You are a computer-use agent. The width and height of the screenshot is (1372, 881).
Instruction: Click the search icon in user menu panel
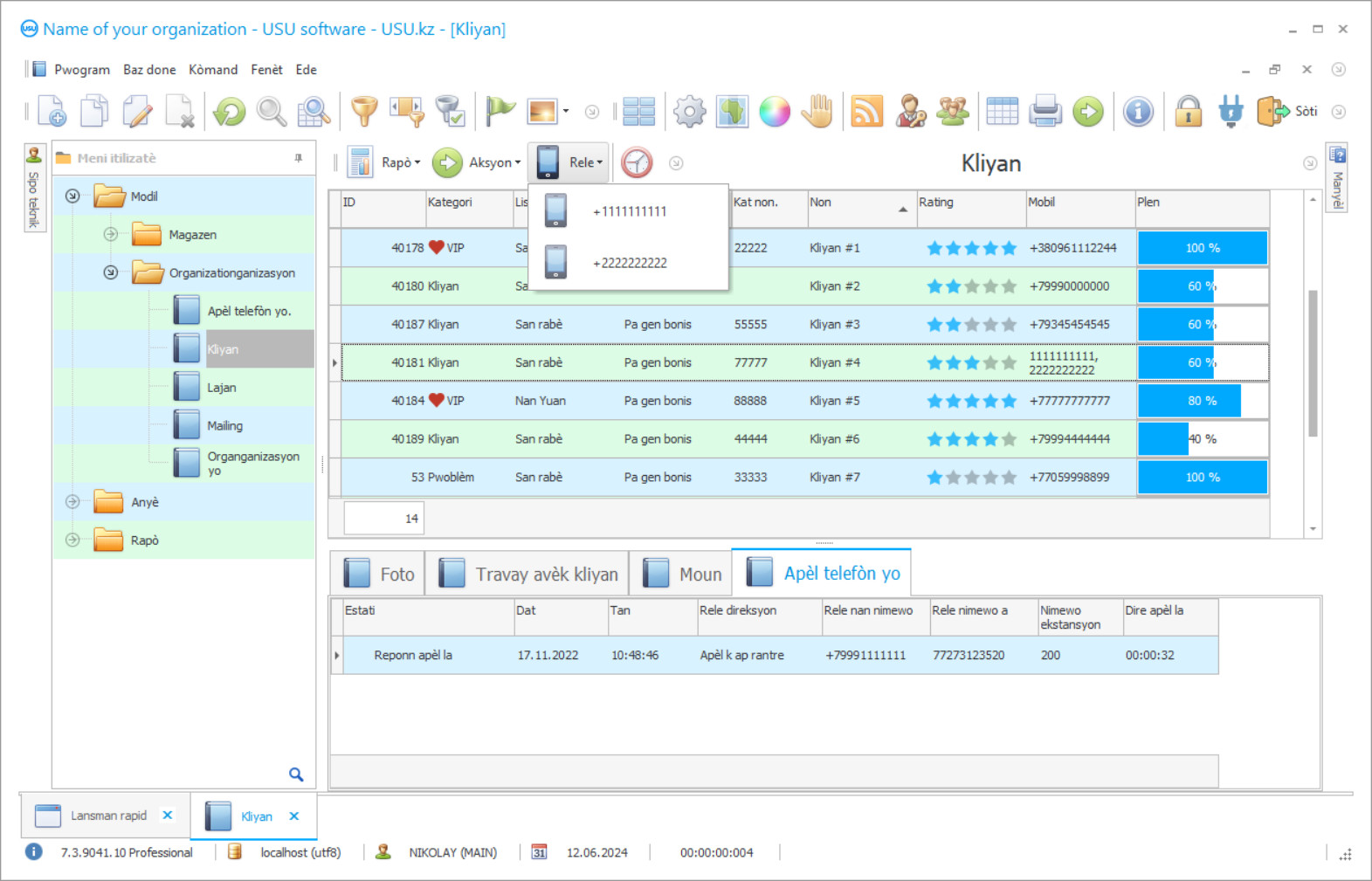[x=296, y=774]
